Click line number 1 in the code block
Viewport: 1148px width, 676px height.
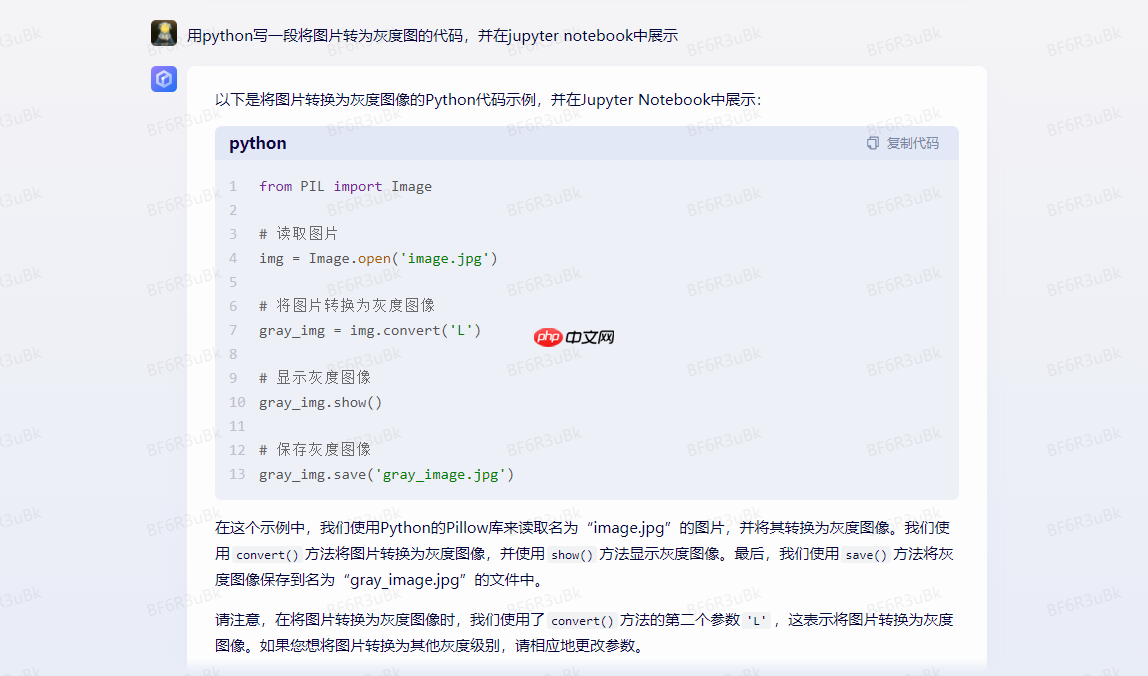(x=232, y=186)
